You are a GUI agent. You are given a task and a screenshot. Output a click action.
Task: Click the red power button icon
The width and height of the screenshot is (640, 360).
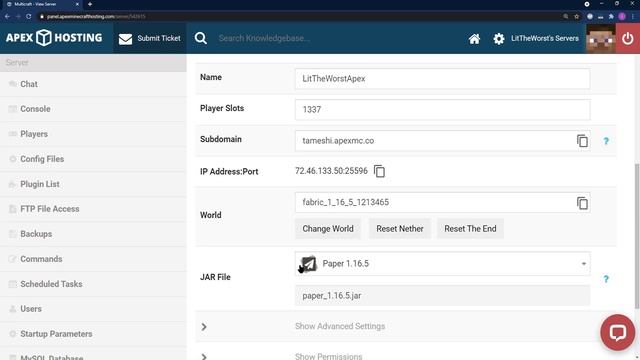tap(628, 38)
